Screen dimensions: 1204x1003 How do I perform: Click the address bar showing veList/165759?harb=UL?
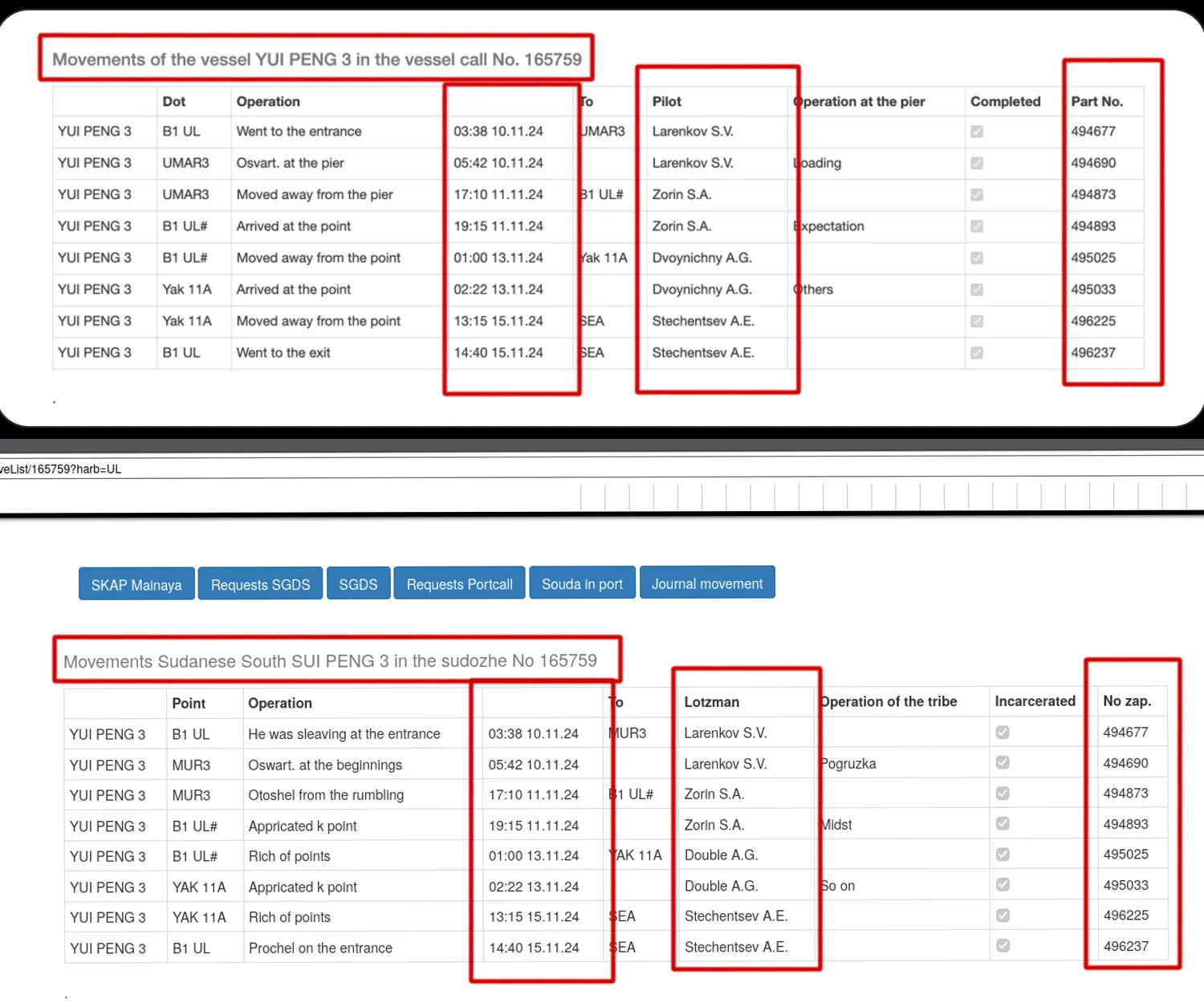(602, 469)
